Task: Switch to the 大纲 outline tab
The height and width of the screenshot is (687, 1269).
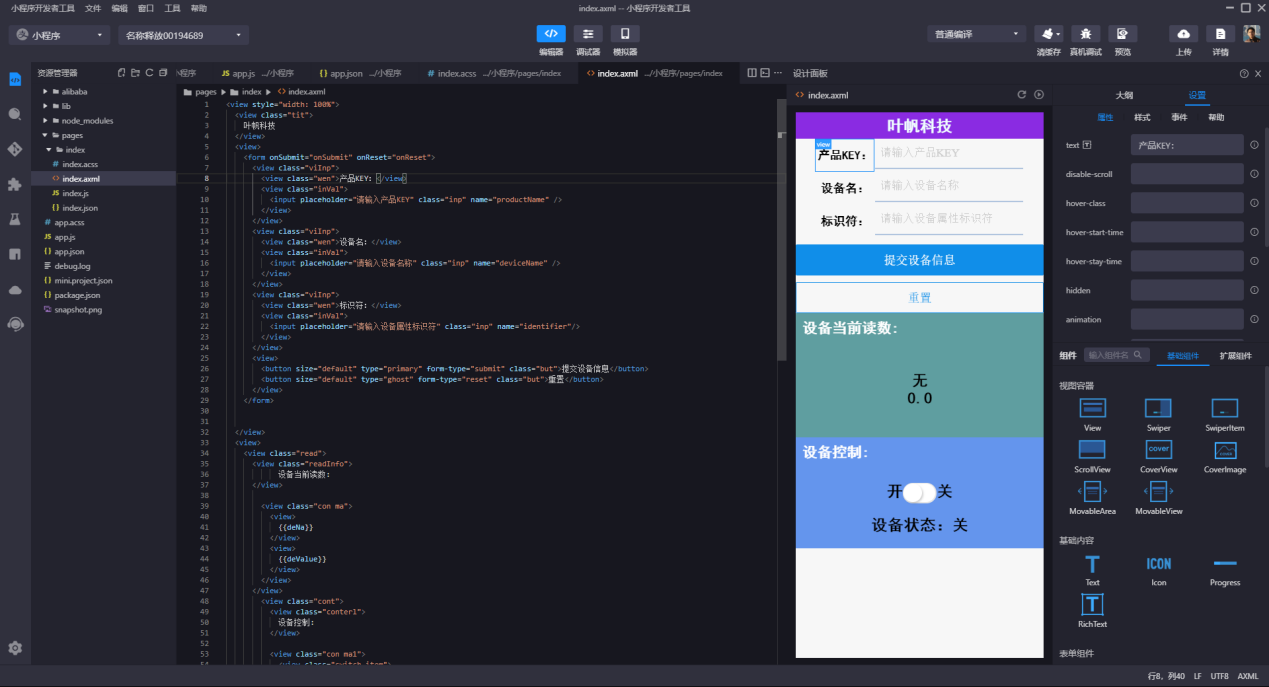Action: (1124, 96)
